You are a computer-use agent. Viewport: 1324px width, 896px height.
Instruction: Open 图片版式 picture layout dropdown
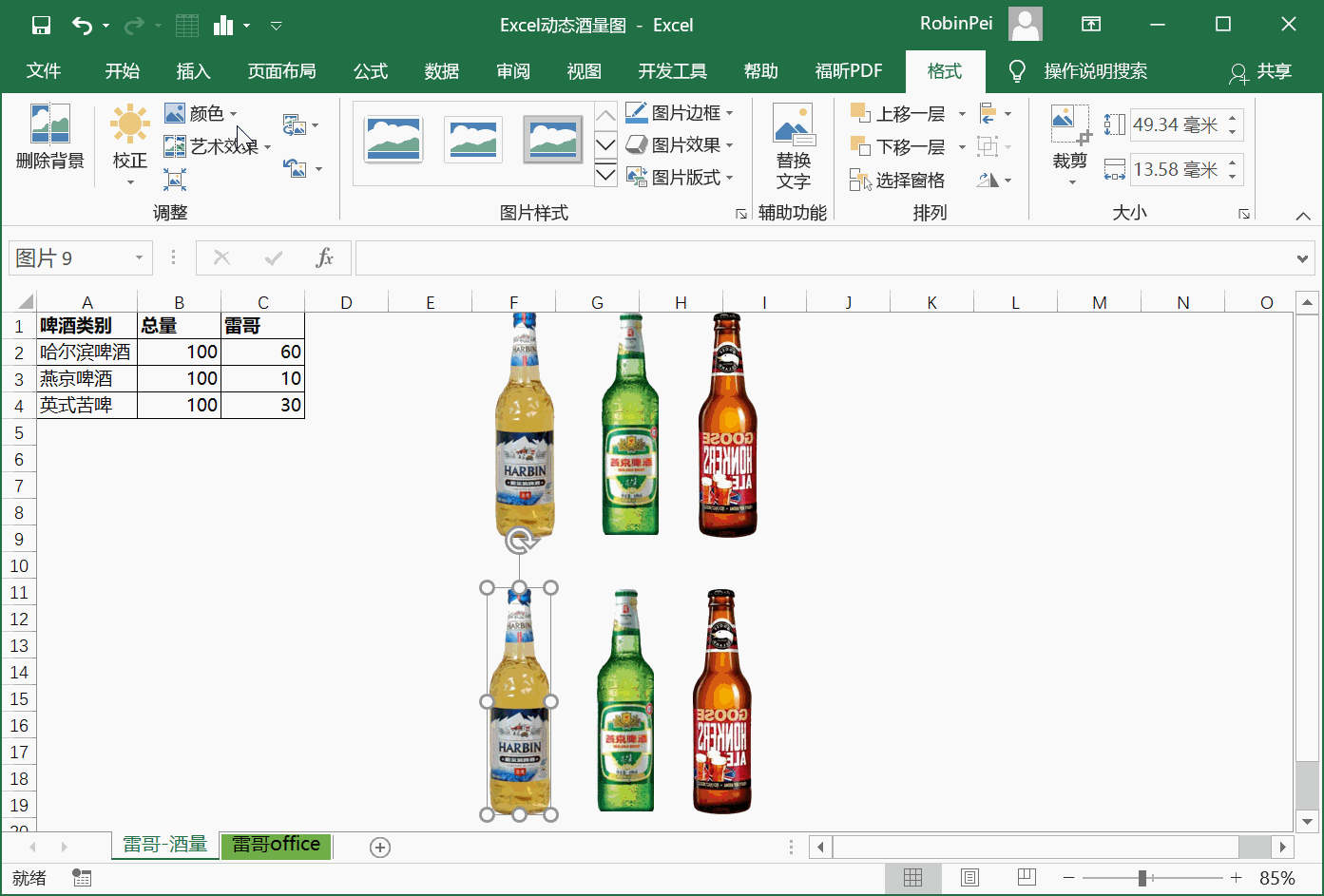coord(680,178)
